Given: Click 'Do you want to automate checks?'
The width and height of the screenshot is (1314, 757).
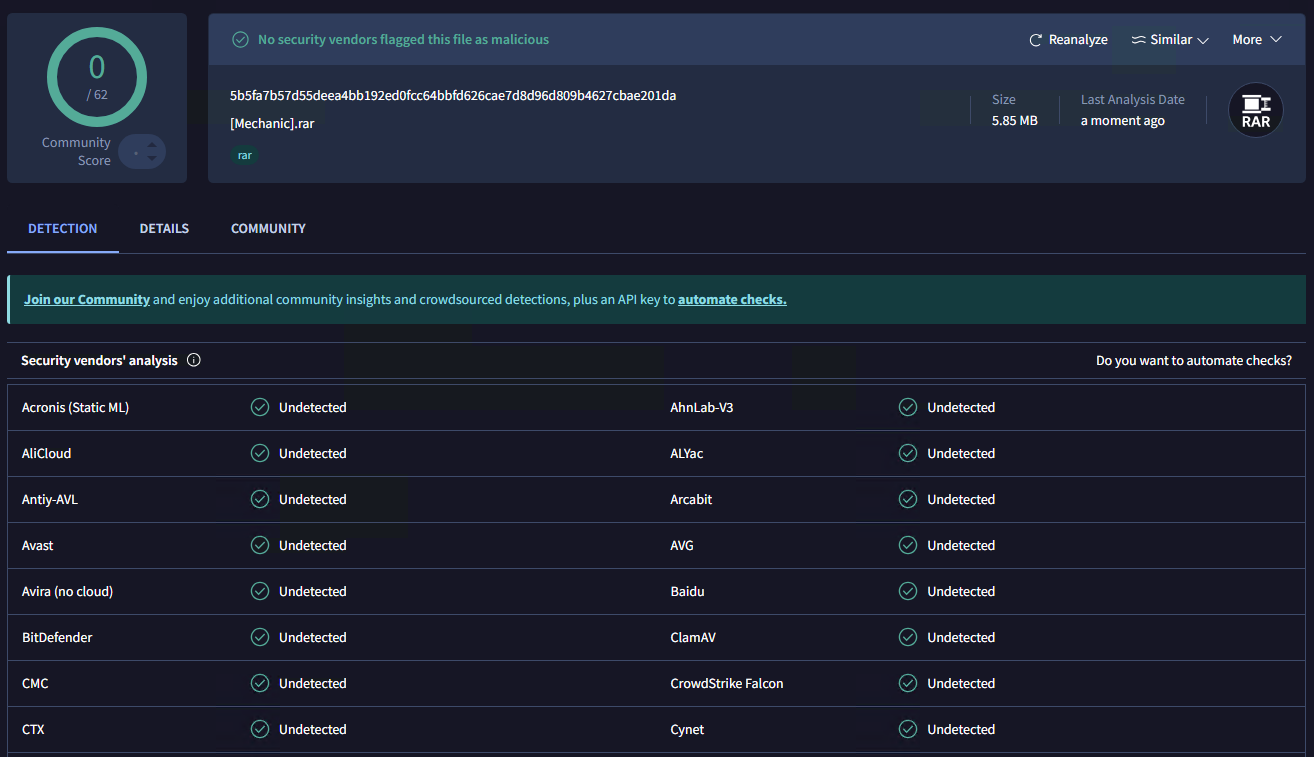Looking at the screenshot, I should pos(1193,360).
